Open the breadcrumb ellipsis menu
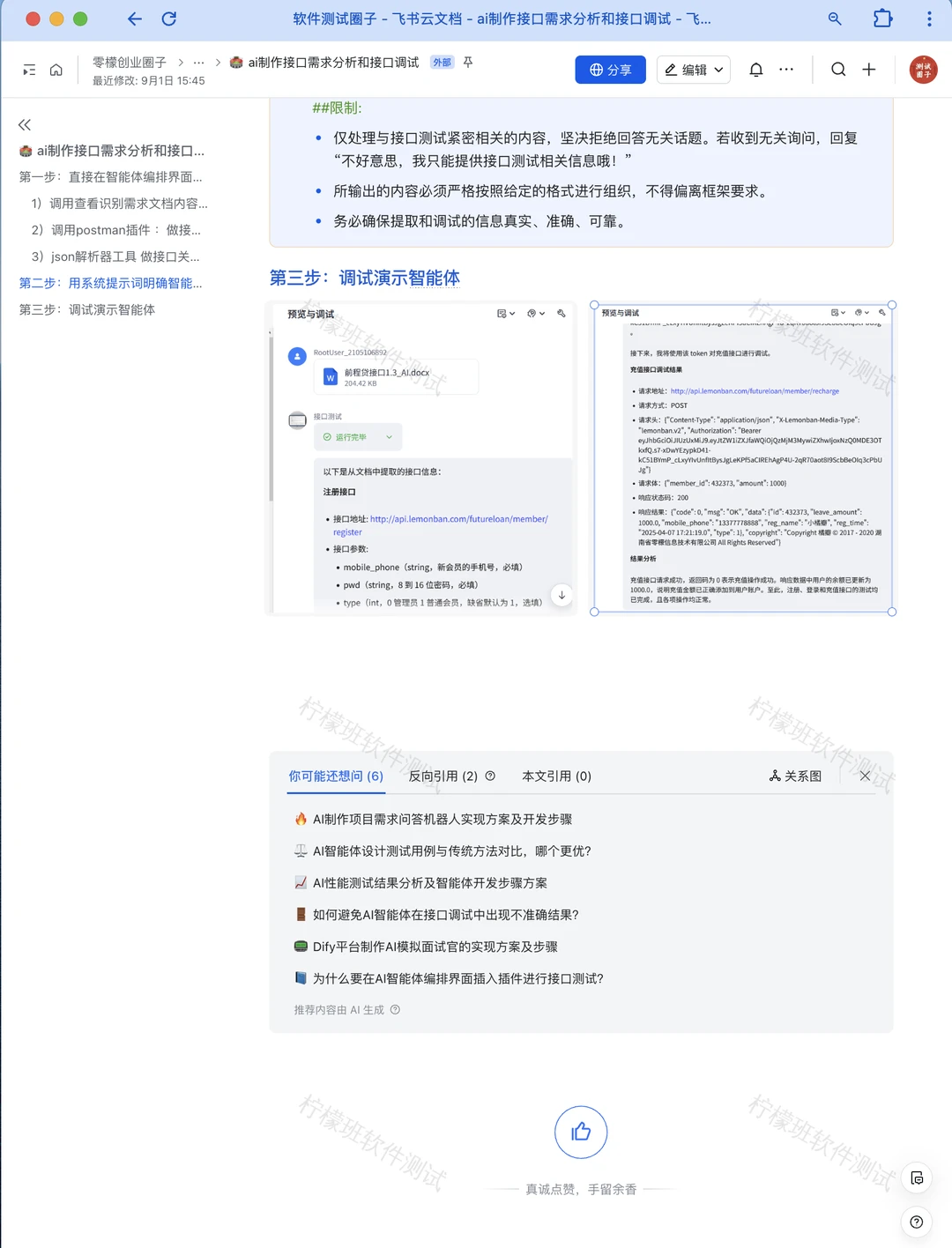The width and height of the screenshot is (952, 1248). [x=198, y=63]
